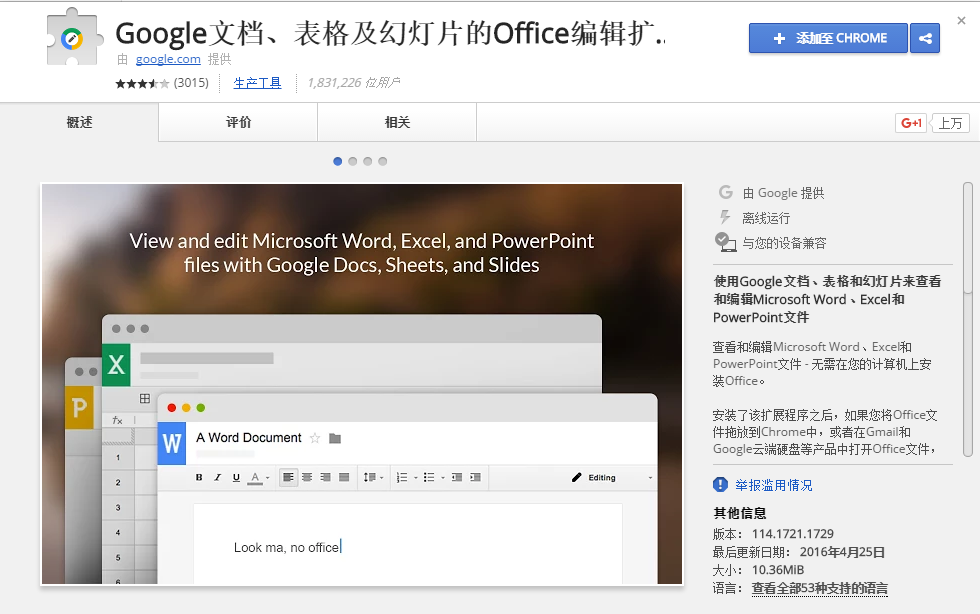Click the offline lightning bolt icon
980x614 pixels.
(724, 218)
